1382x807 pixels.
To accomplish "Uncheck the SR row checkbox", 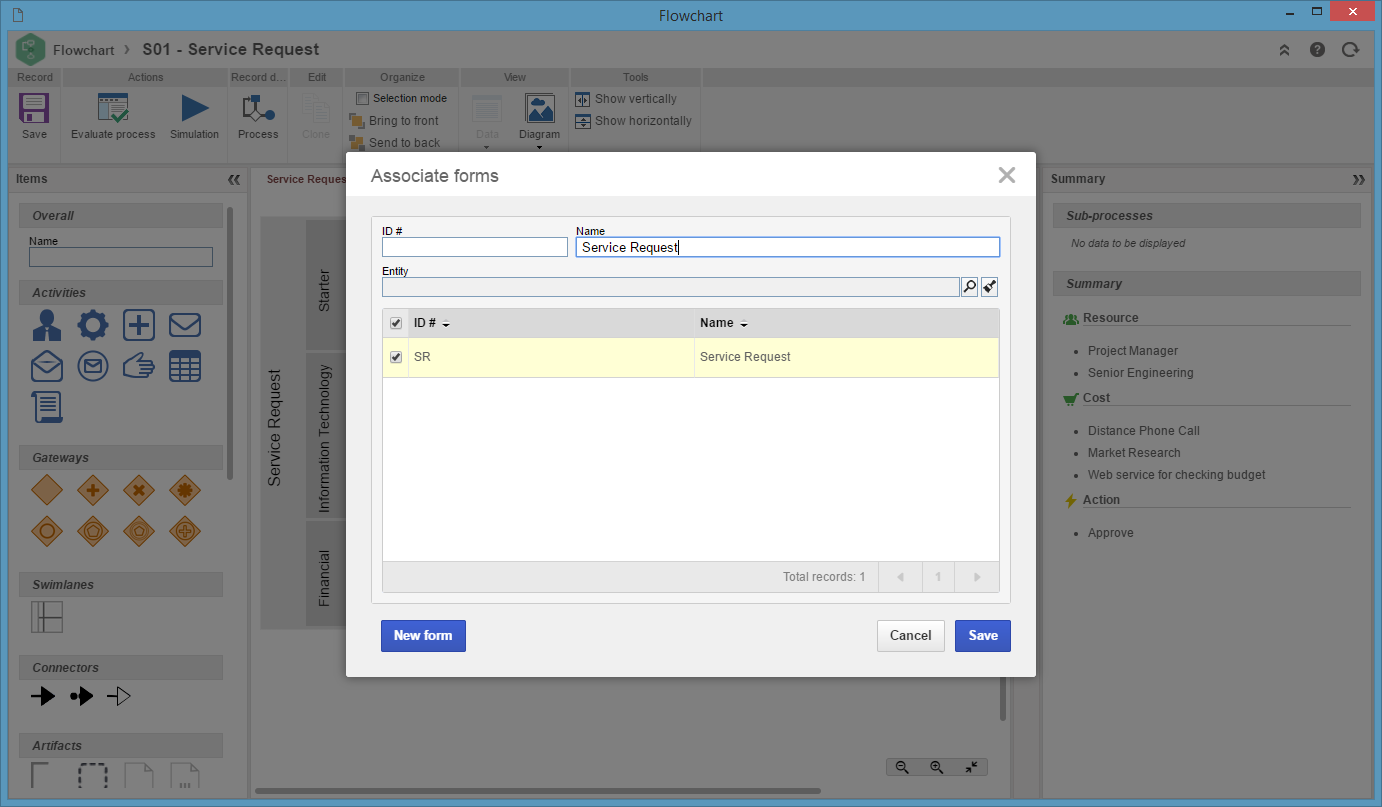I will 396,357.
